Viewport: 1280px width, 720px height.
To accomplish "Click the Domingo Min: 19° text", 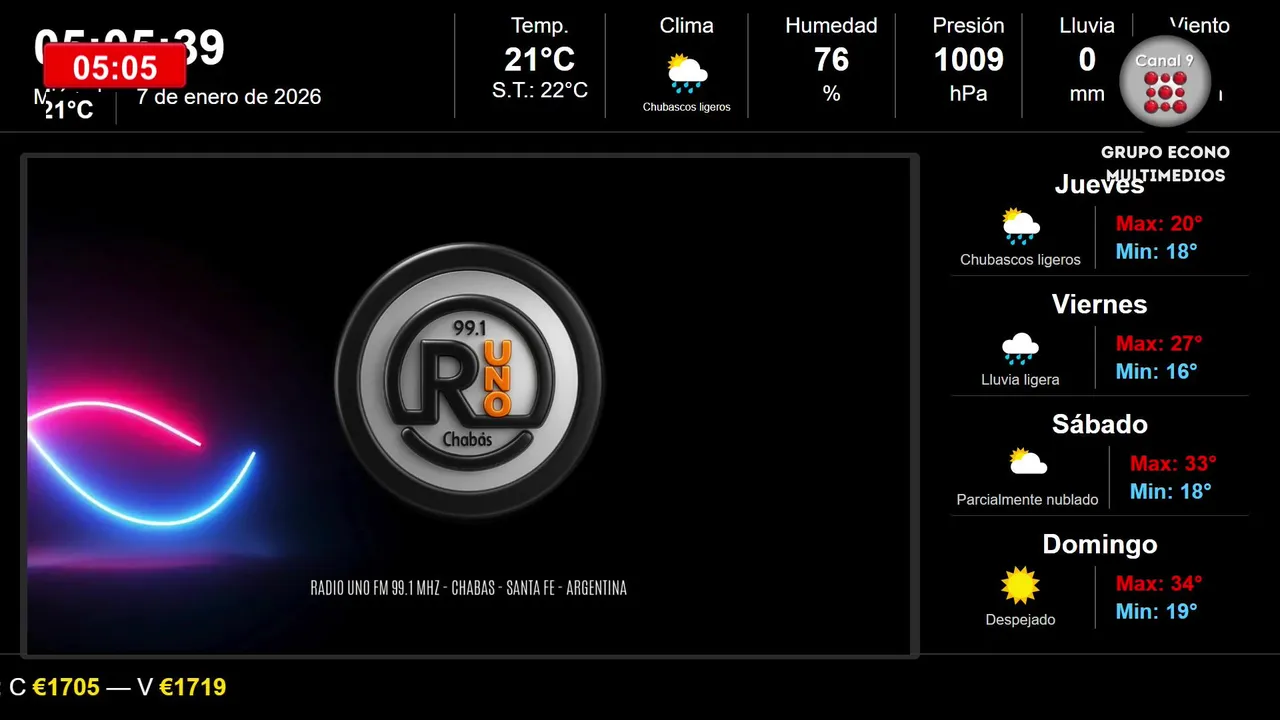I will click(1156, 612).
